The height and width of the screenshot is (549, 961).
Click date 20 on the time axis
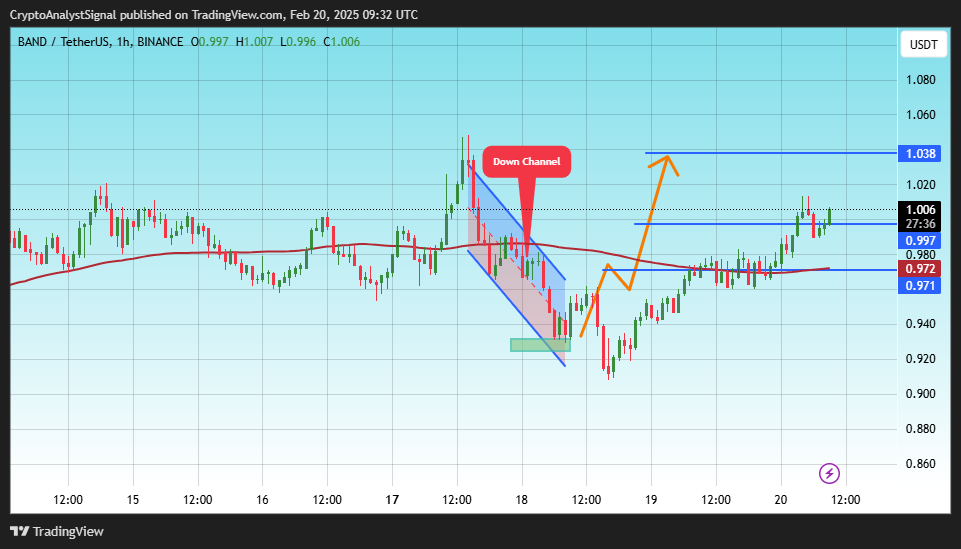click(781, 500)
